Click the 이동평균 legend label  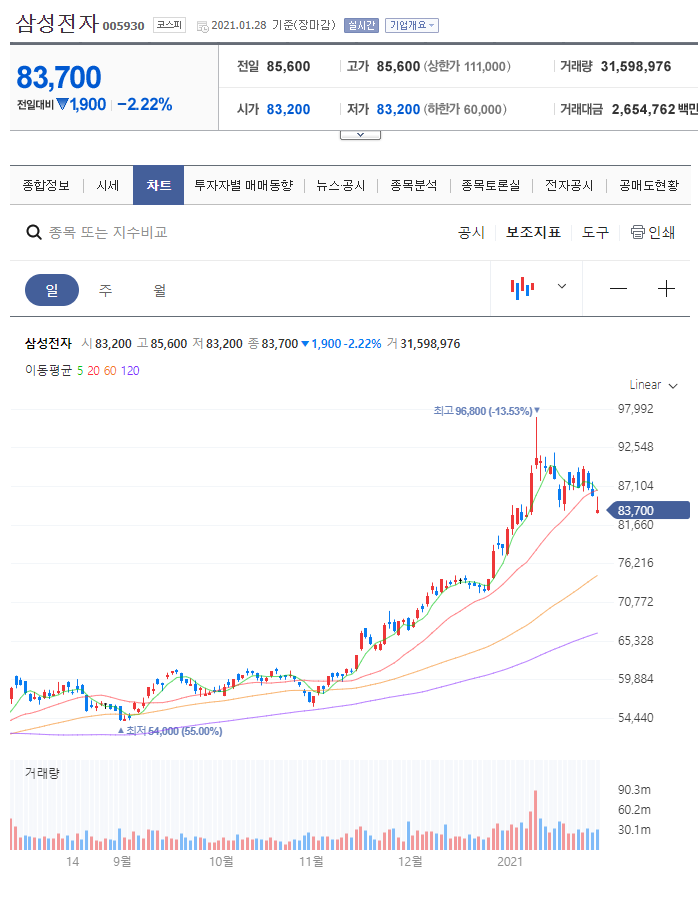coord(48,371)
